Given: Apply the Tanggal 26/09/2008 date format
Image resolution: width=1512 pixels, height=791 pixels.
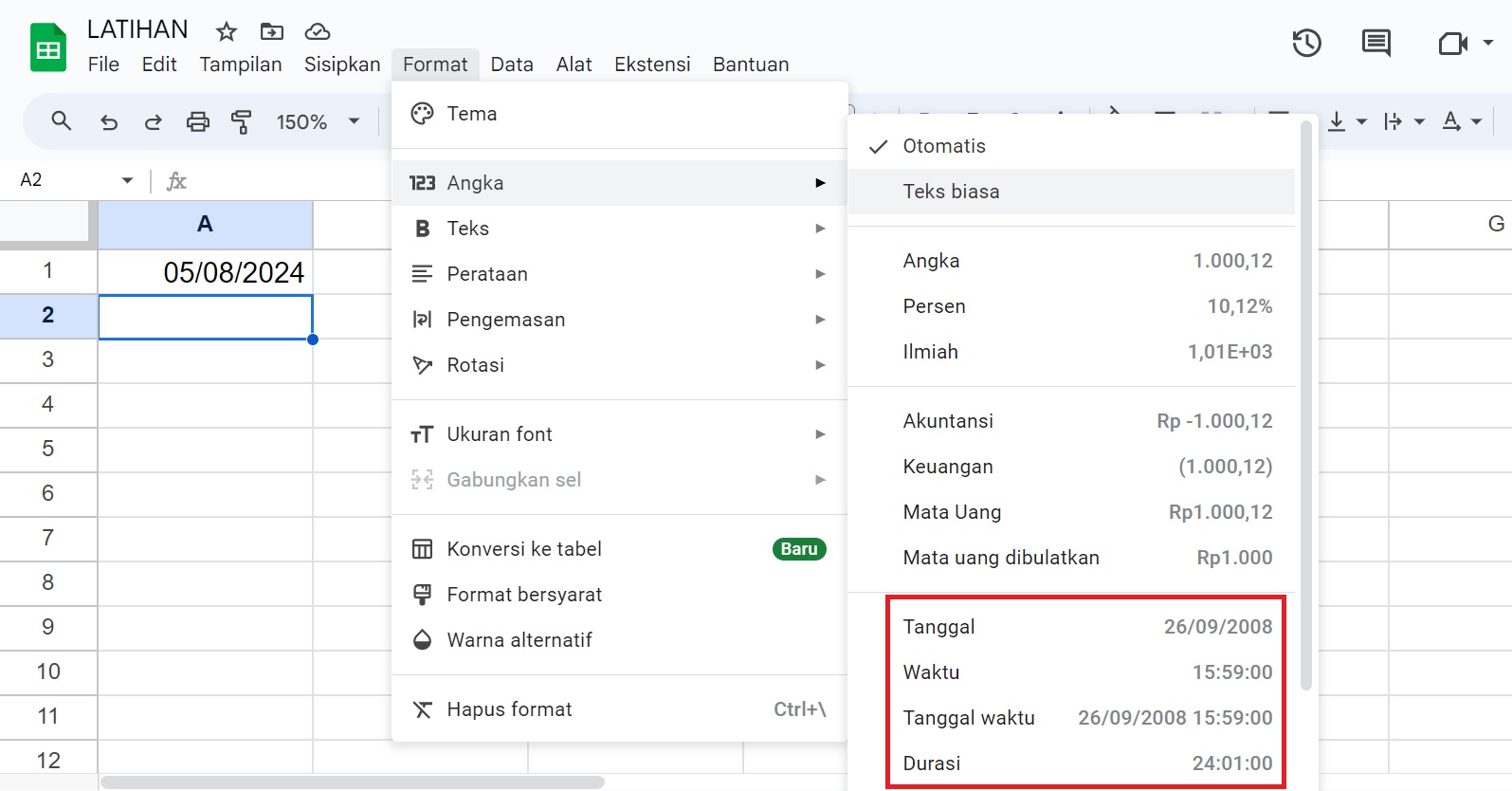Looking at the screenshot, I should [1071, 627].
